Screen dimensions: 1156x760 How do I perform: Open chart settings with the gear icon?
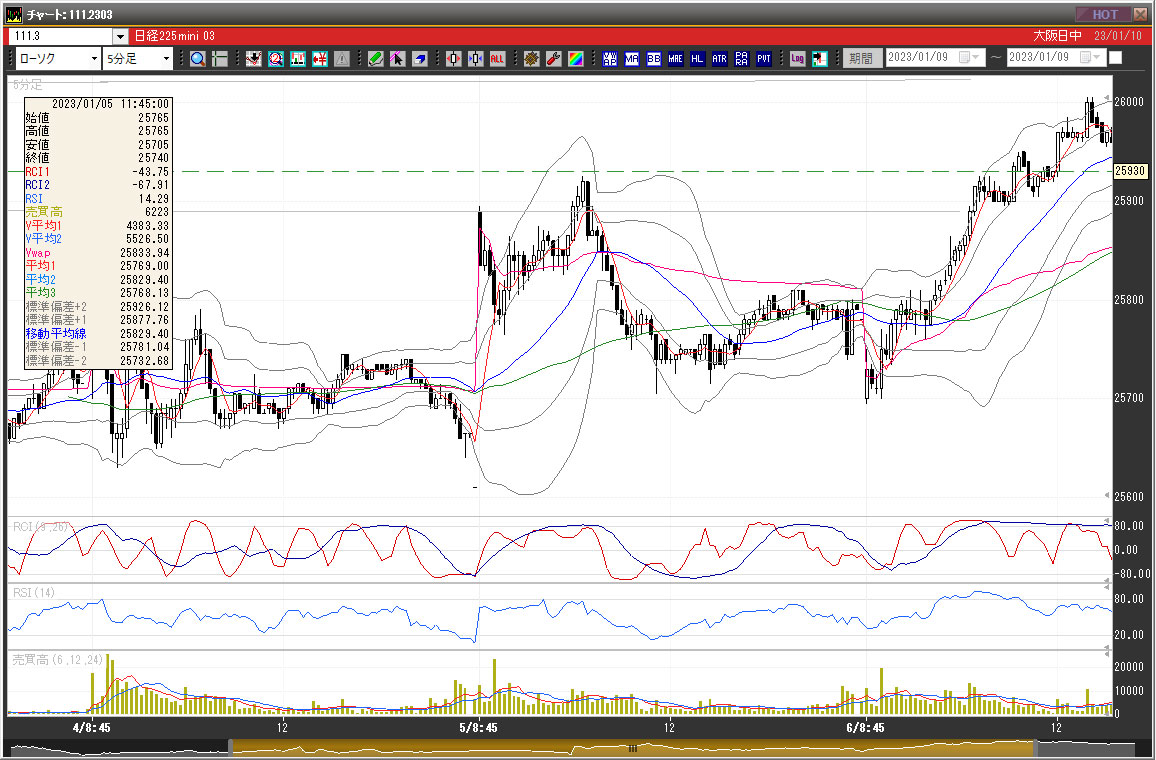pos(532,59)
